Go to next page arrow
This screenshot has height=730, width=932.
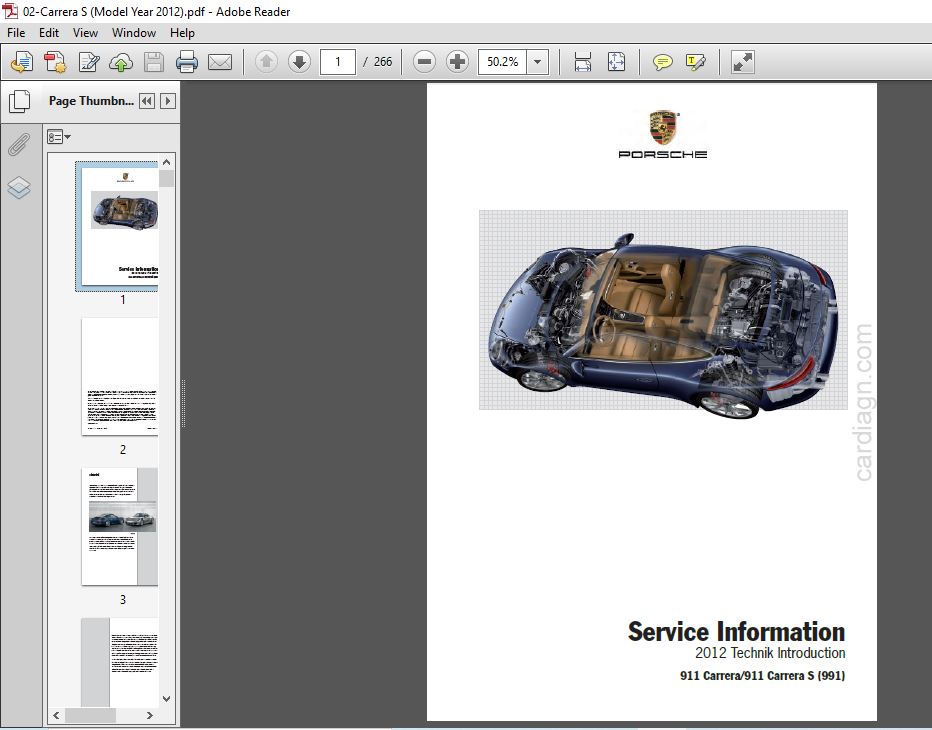pyautogui.click(x=299, y=61)
